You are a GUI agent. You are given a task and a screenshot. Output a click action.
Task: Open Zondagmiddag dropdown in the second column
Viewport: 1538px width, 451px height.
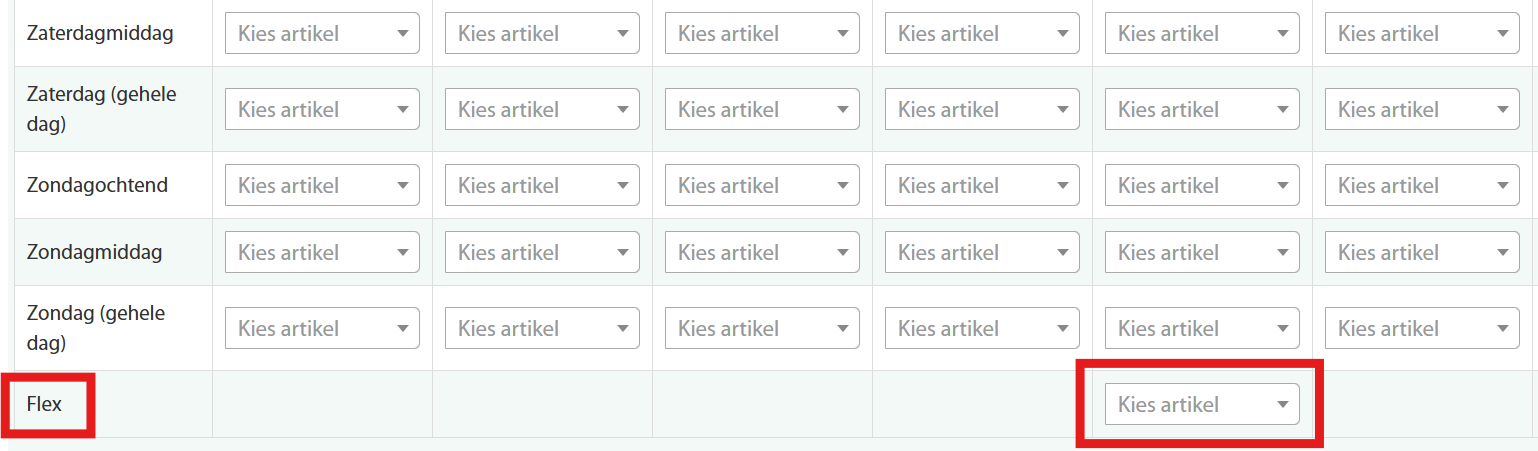(541, 252)
